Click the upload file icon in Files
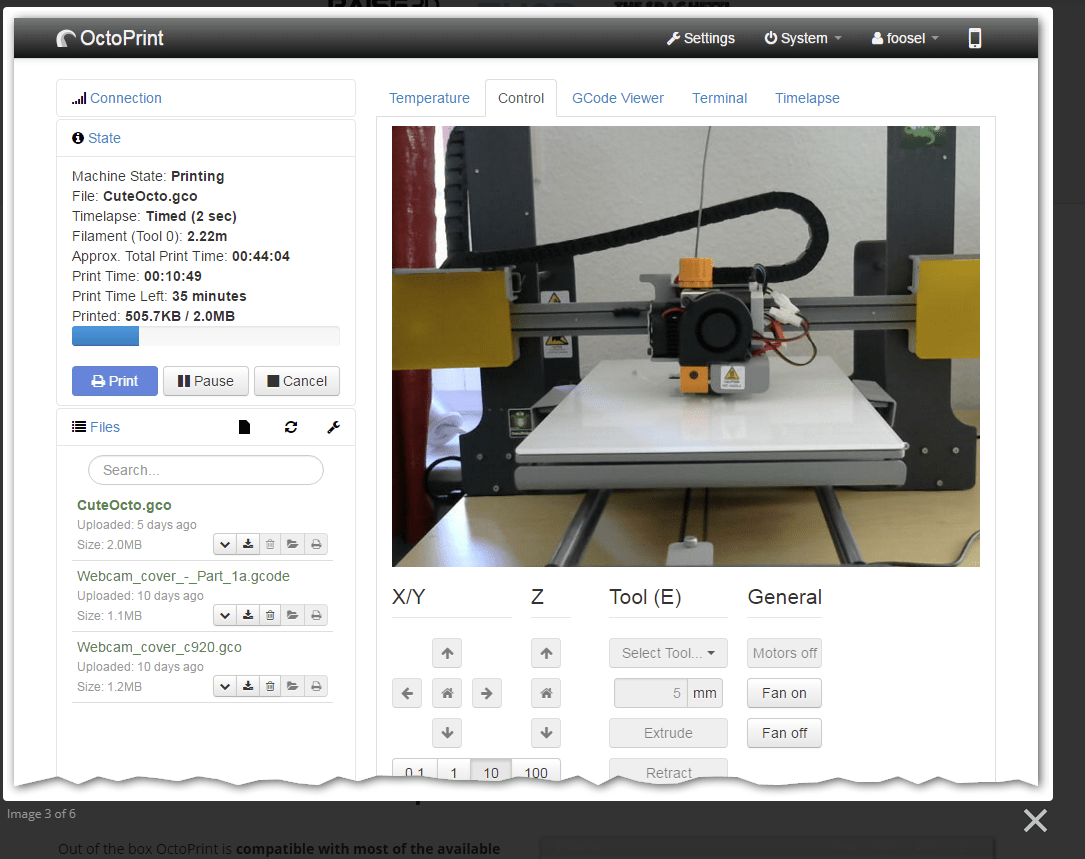The height and width of the screenshot is (859, 1085). click(x=245, y=427)
